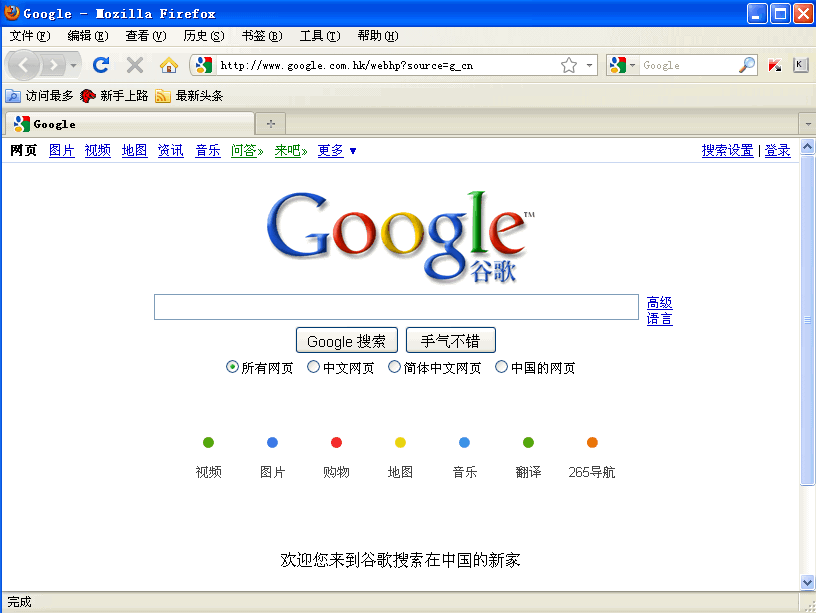Click the vertical scrollbar up arrow
Screen dimensions: 816x613
pyautogui.click(x=807, y=147)
